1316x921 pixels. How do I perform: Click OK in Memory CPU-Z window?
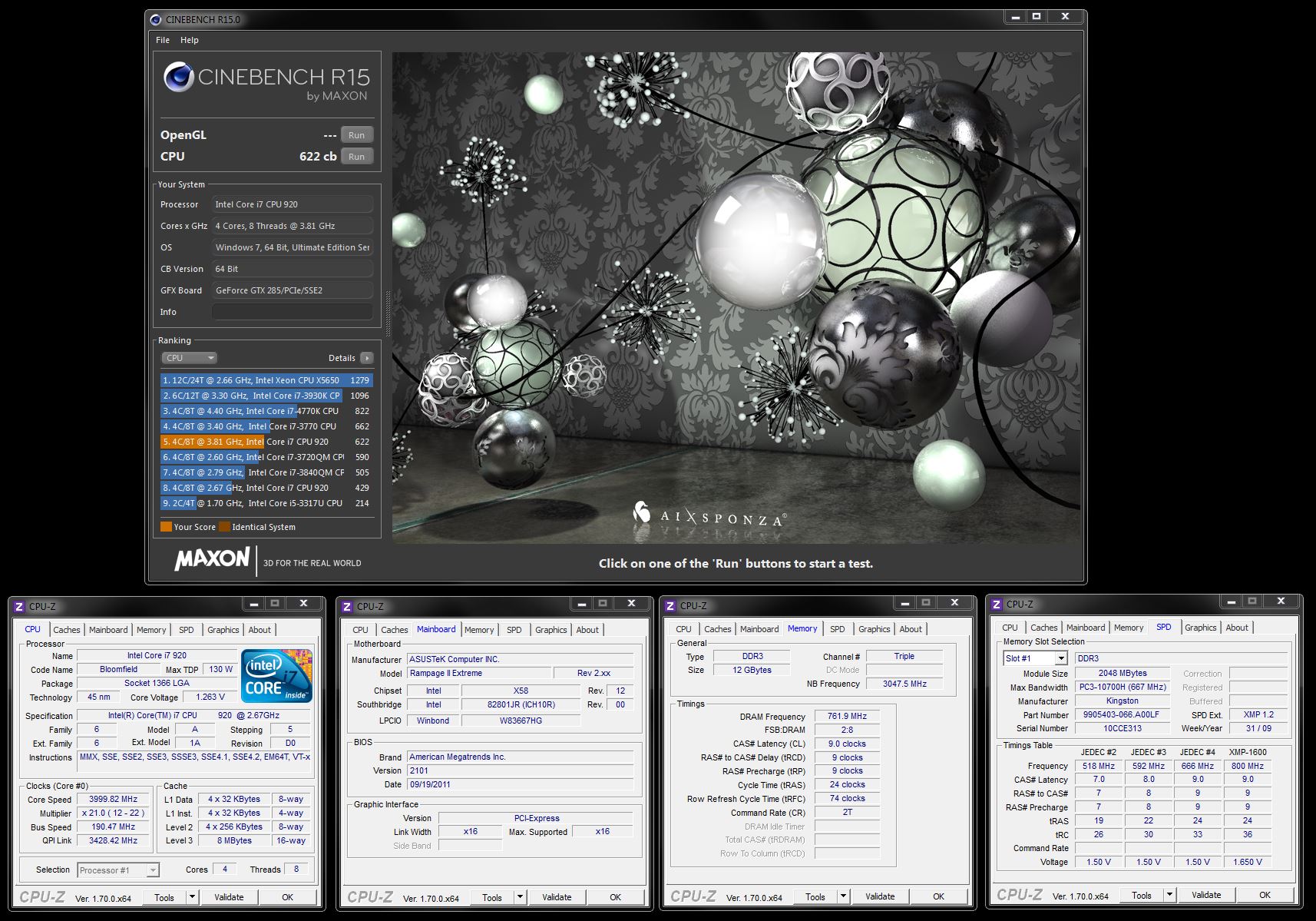939,896
